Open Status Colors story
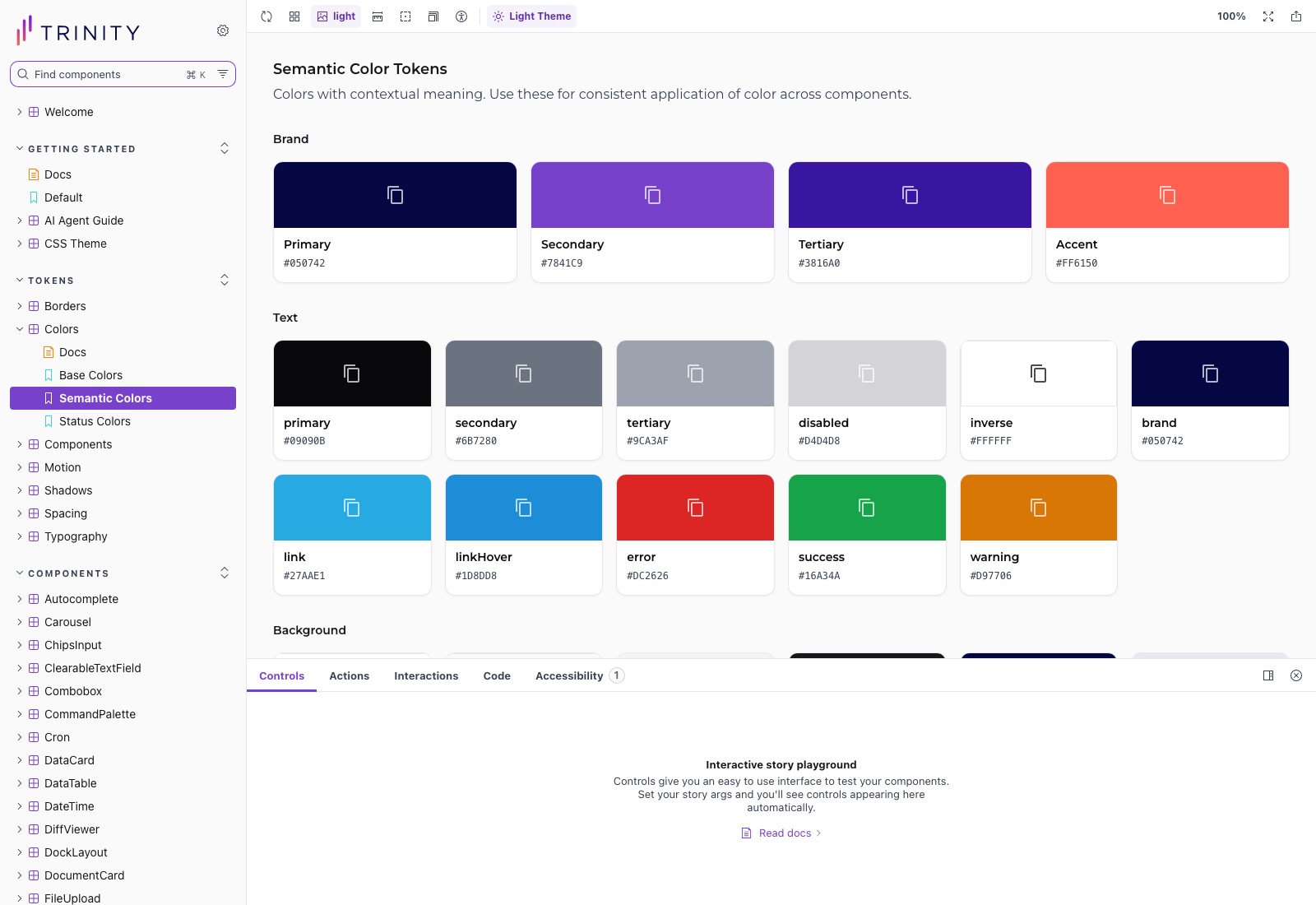 pyautogui.click(x=123, y=421)
